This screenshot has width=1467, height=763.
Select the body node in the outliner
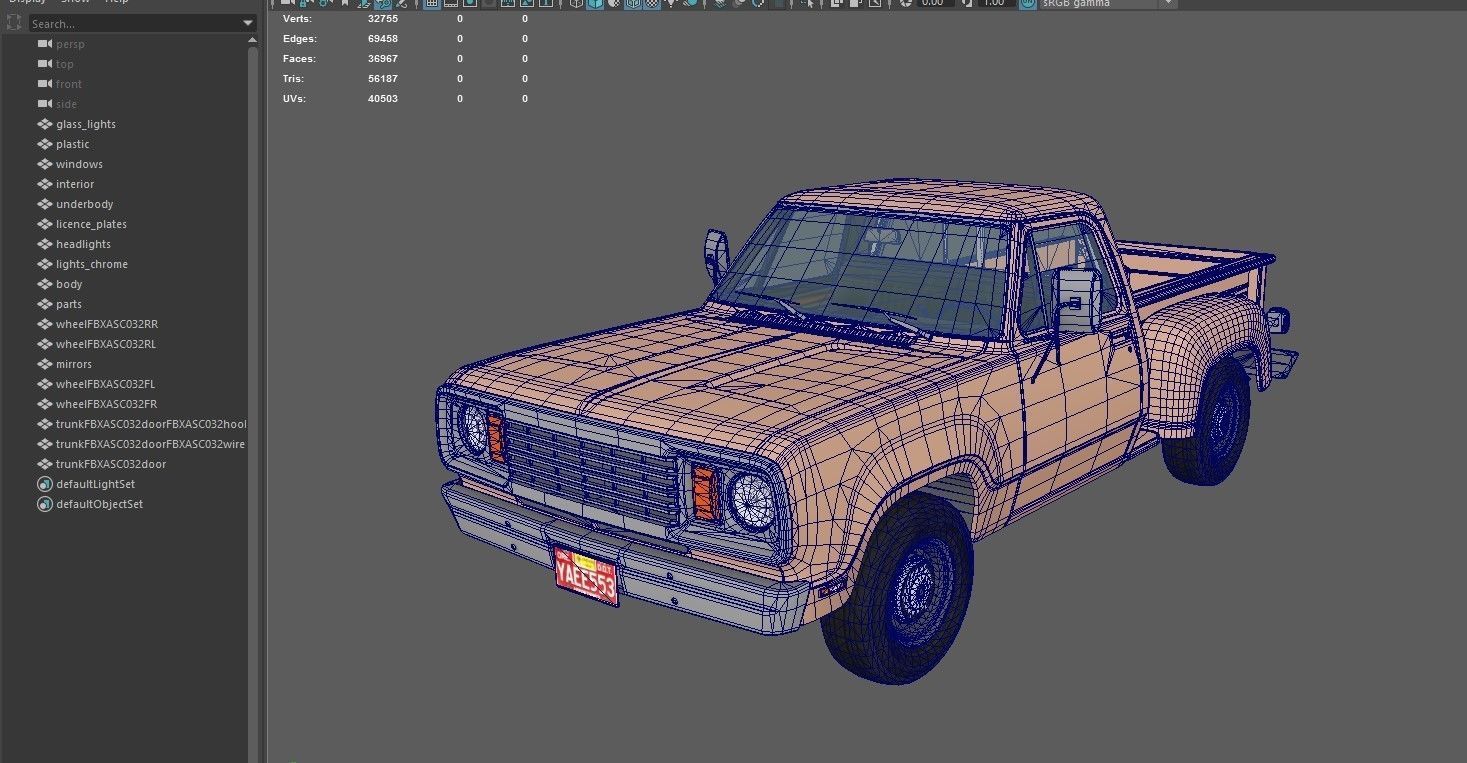click(69, 284)
